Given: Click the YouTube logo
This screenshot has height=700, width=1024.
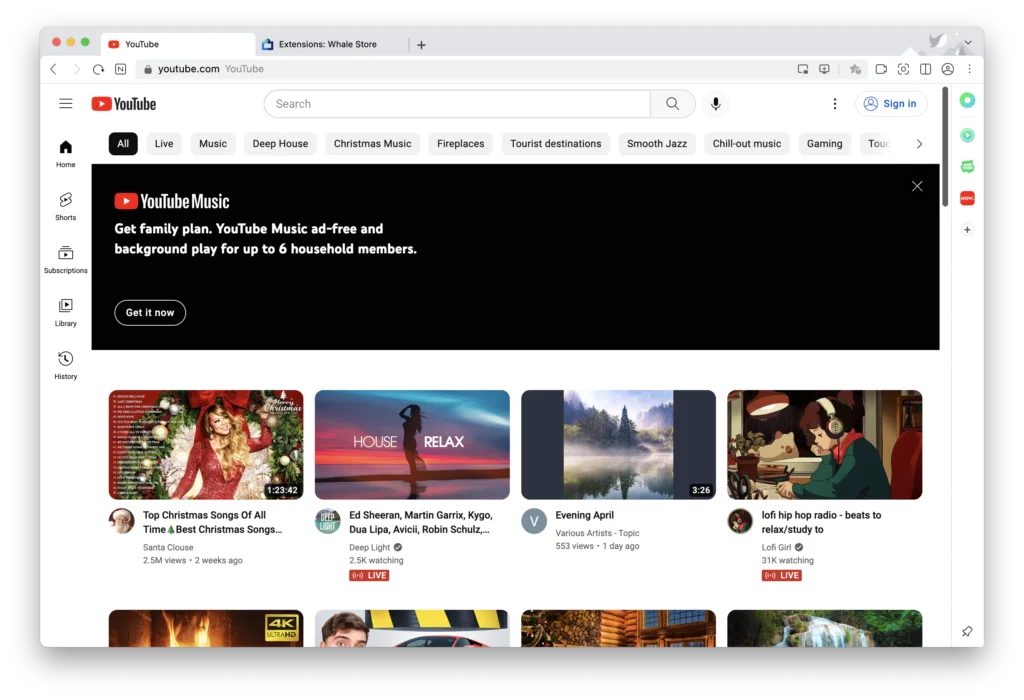Looking at the screenshot, I should [124, 104].
